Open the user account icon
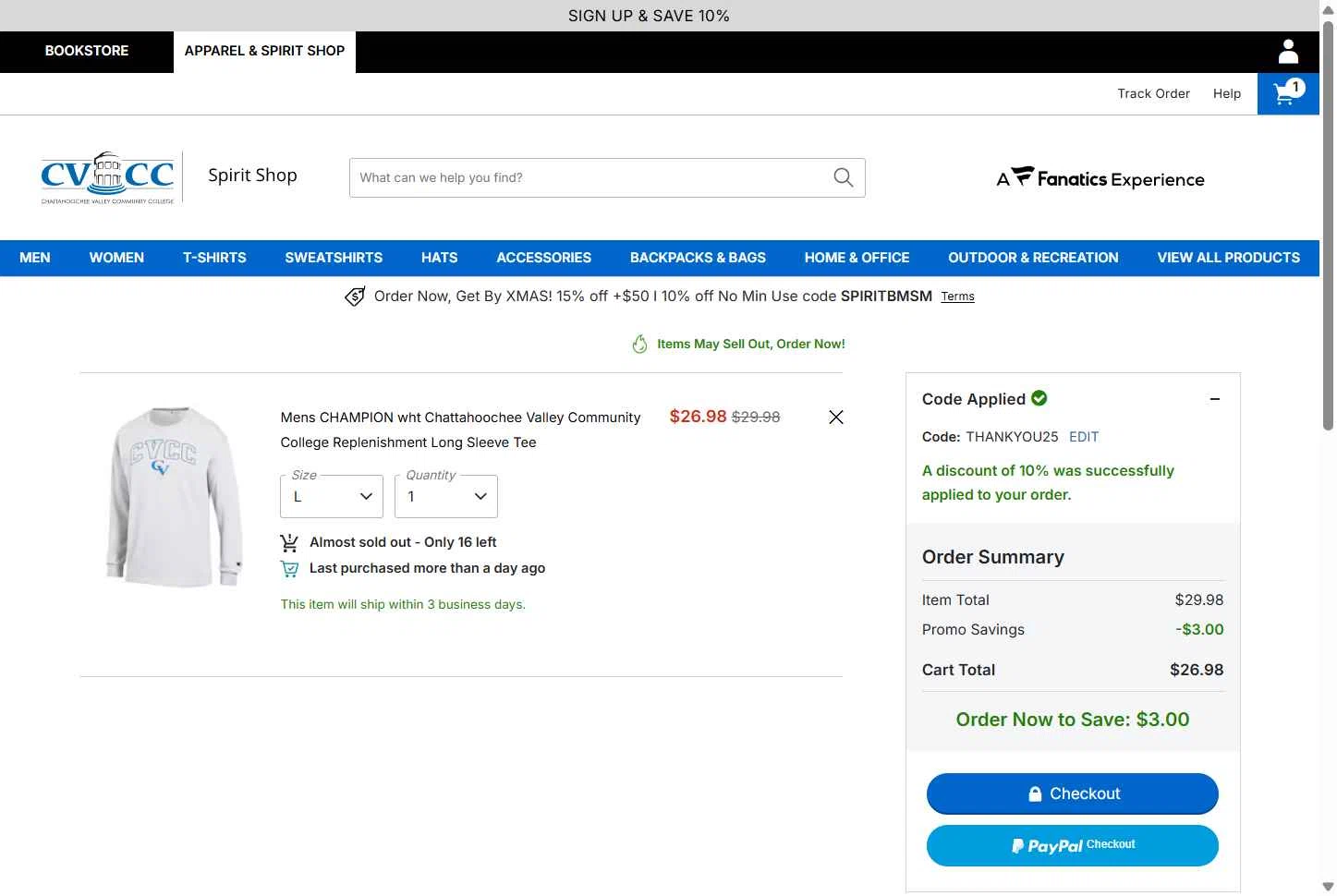 click(x=1288, y=52)
